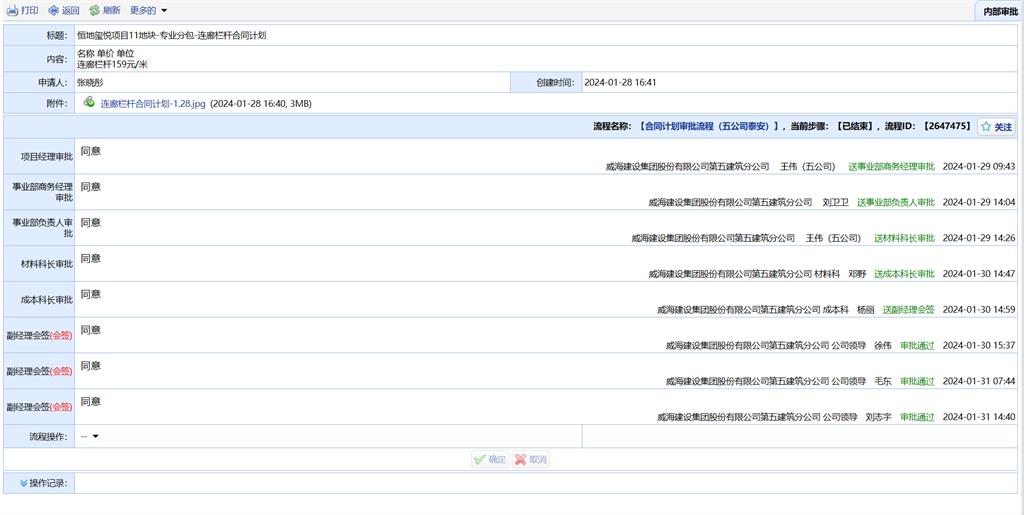Open attachment 连廊栏杆合同计划-1.28.jpg
Screen dimensions: 1024x515
[153, 103]
